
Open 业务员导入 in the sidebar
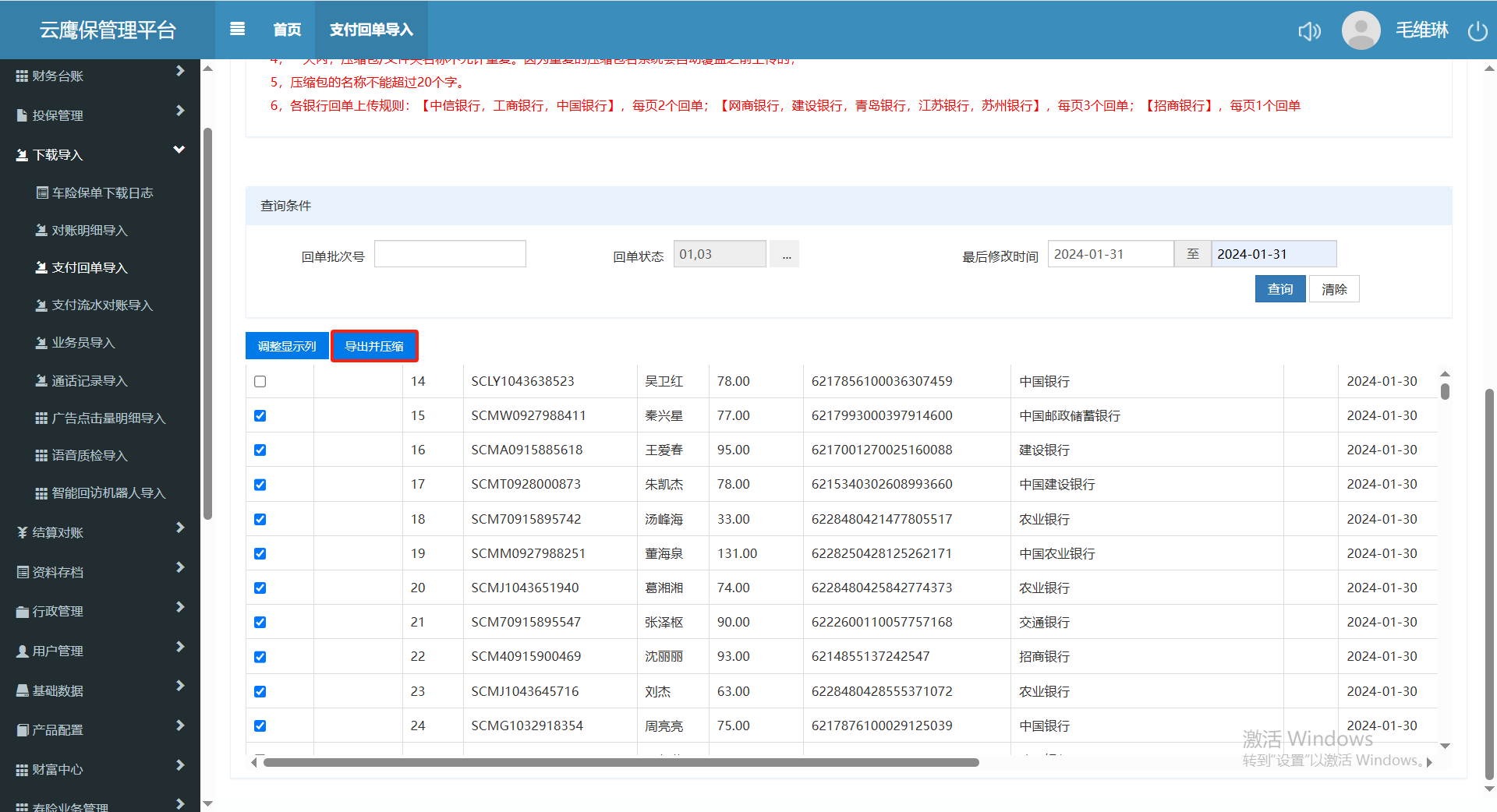tap(83, 343)
